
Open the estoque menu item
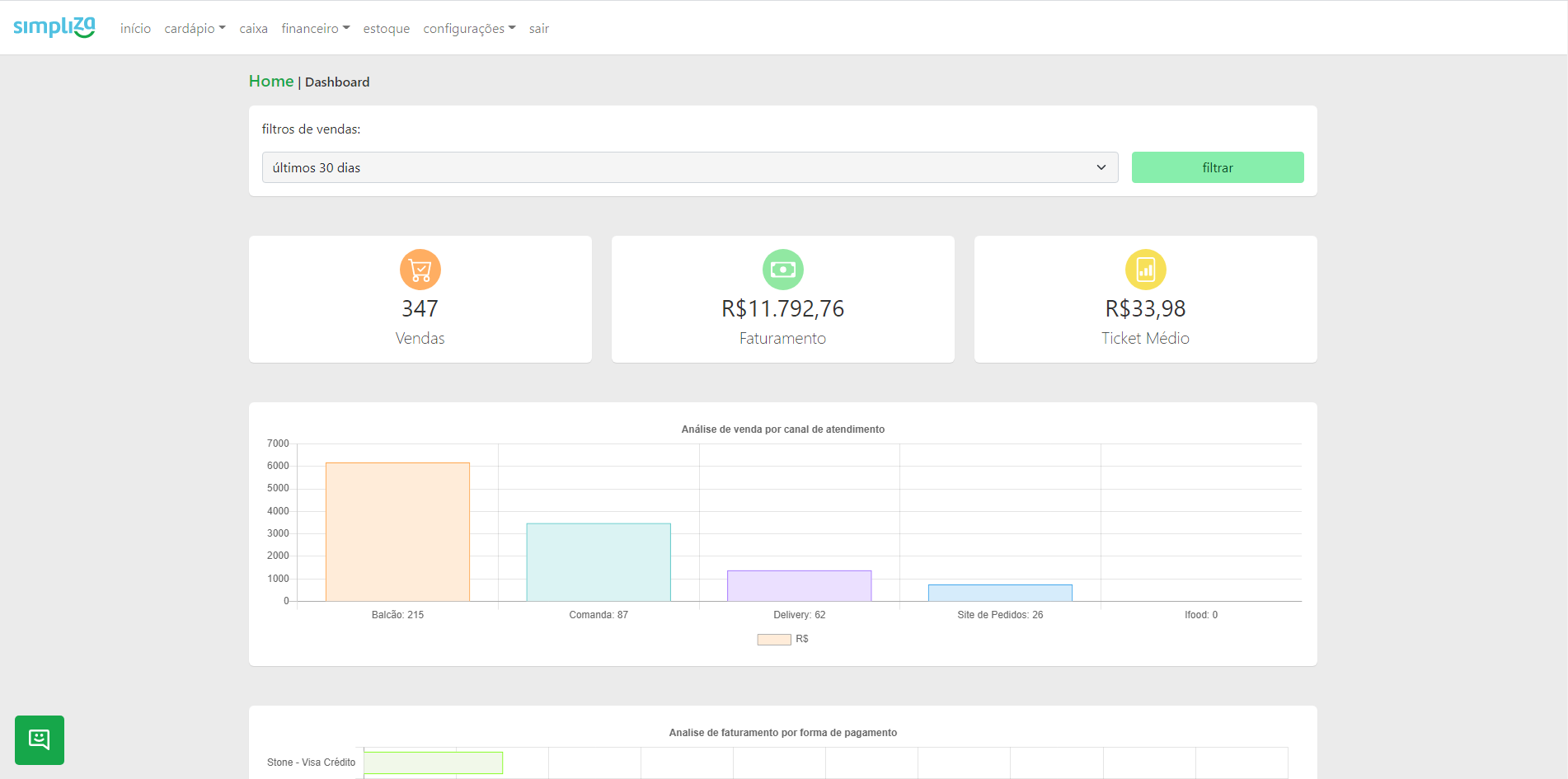(387, 28)
